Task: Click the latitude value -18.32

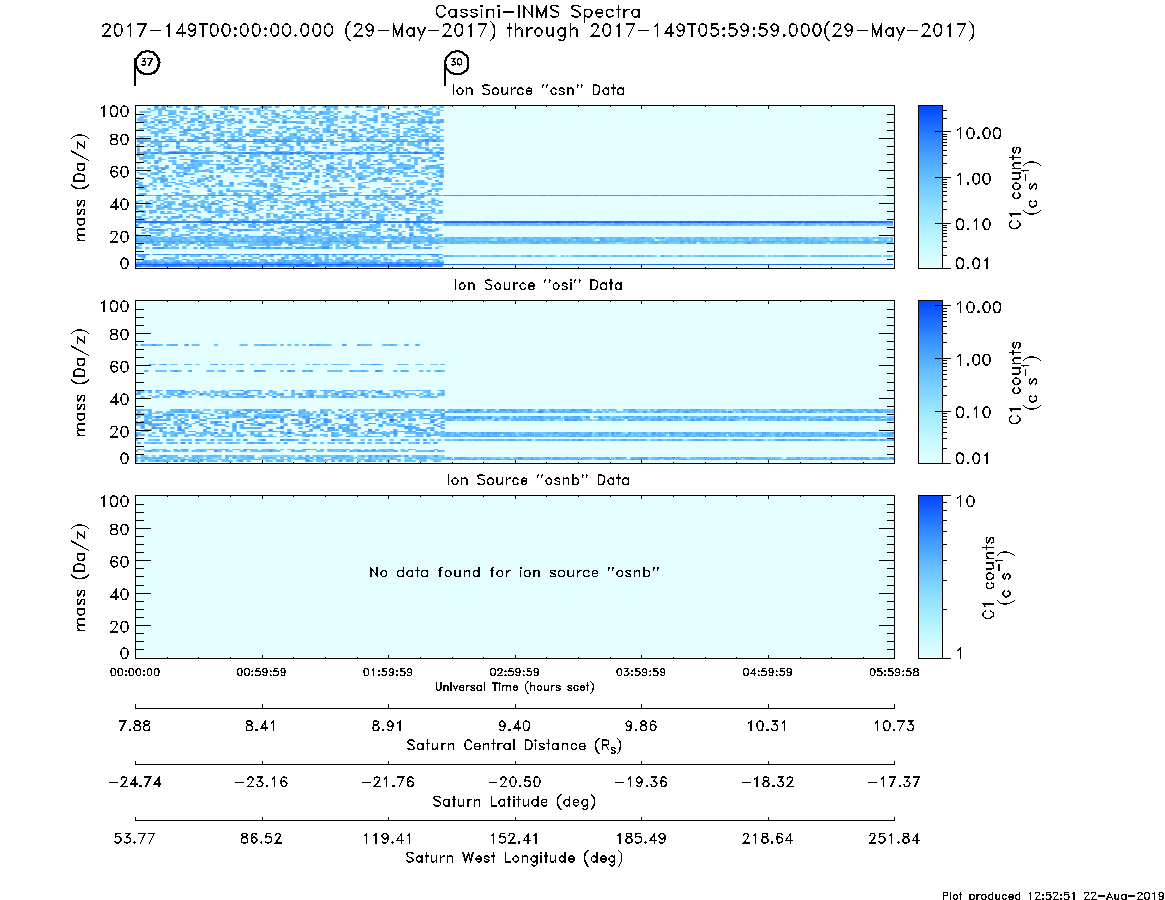Action: [768, 782]
